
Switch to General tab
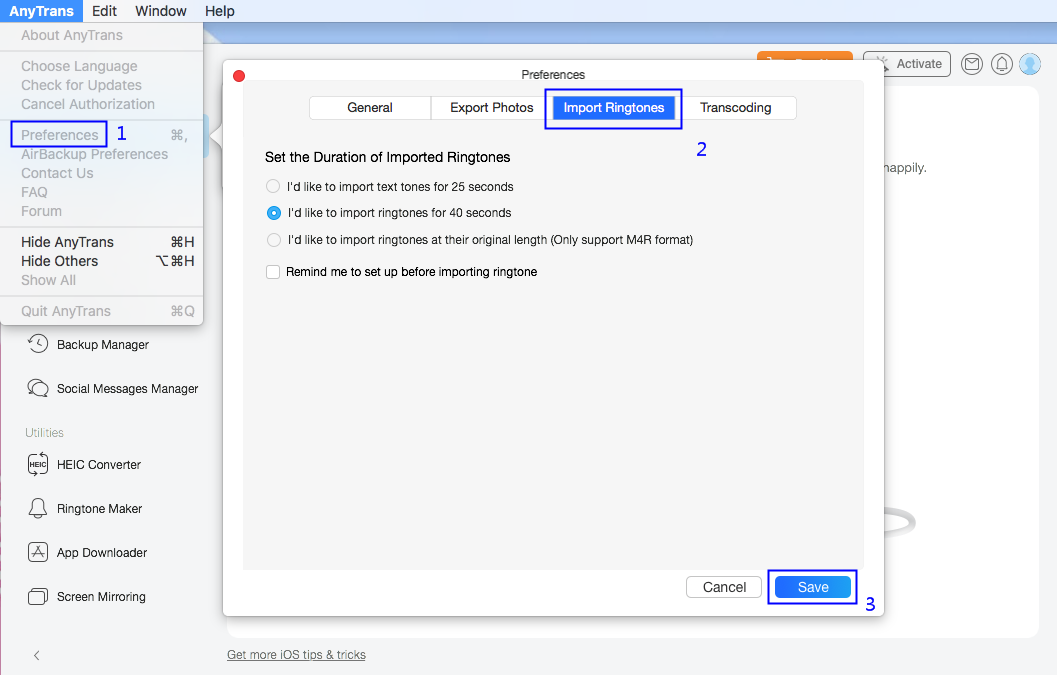(369, 108)
